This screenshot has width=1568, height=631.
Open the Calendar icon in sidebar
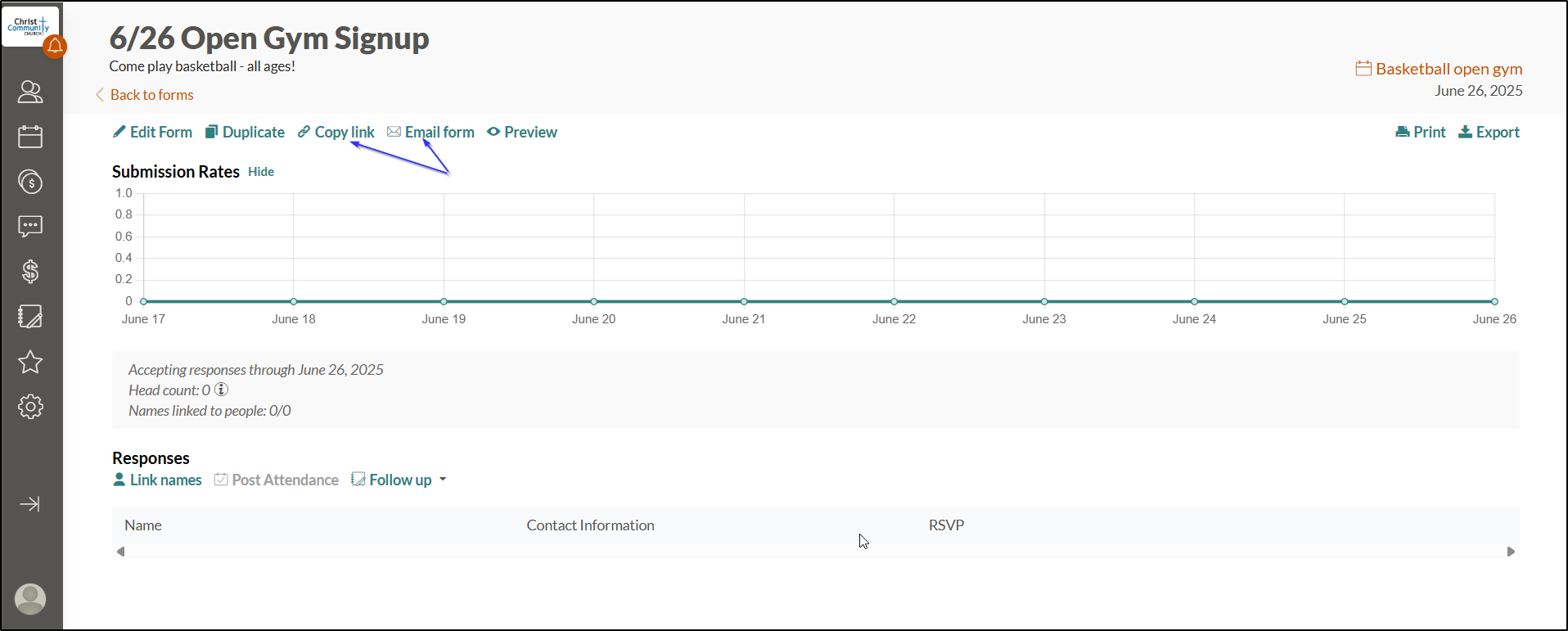coord(30,137)
